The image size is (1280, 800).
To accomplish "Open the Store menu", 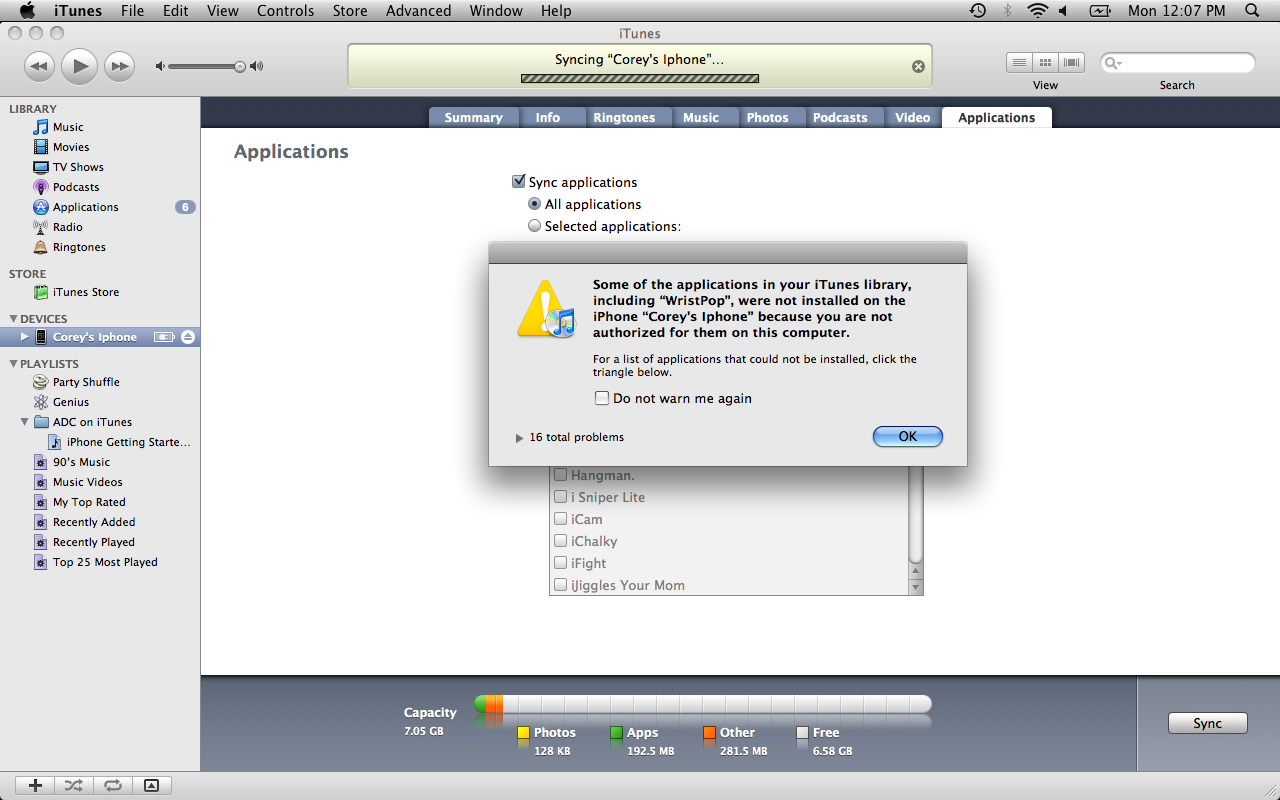I will [350, 11].
